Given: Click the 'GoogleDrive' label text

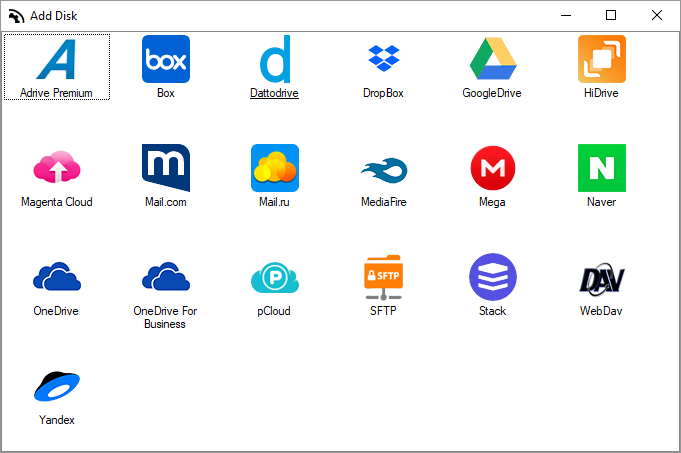Looking at the screenshot, I should point(492,93).
